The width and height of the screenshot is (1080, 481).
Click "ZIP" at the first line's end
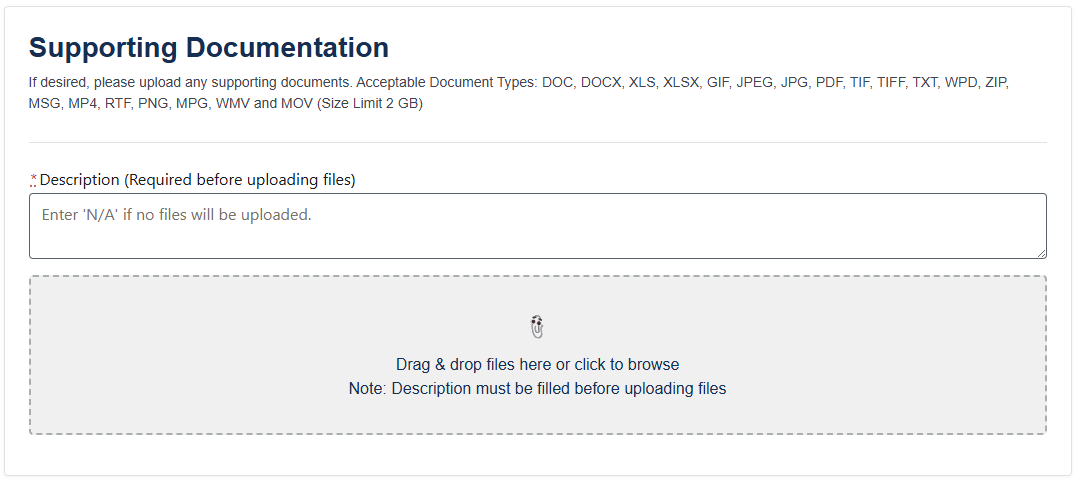pyautogui.click(x=996, y=82)
